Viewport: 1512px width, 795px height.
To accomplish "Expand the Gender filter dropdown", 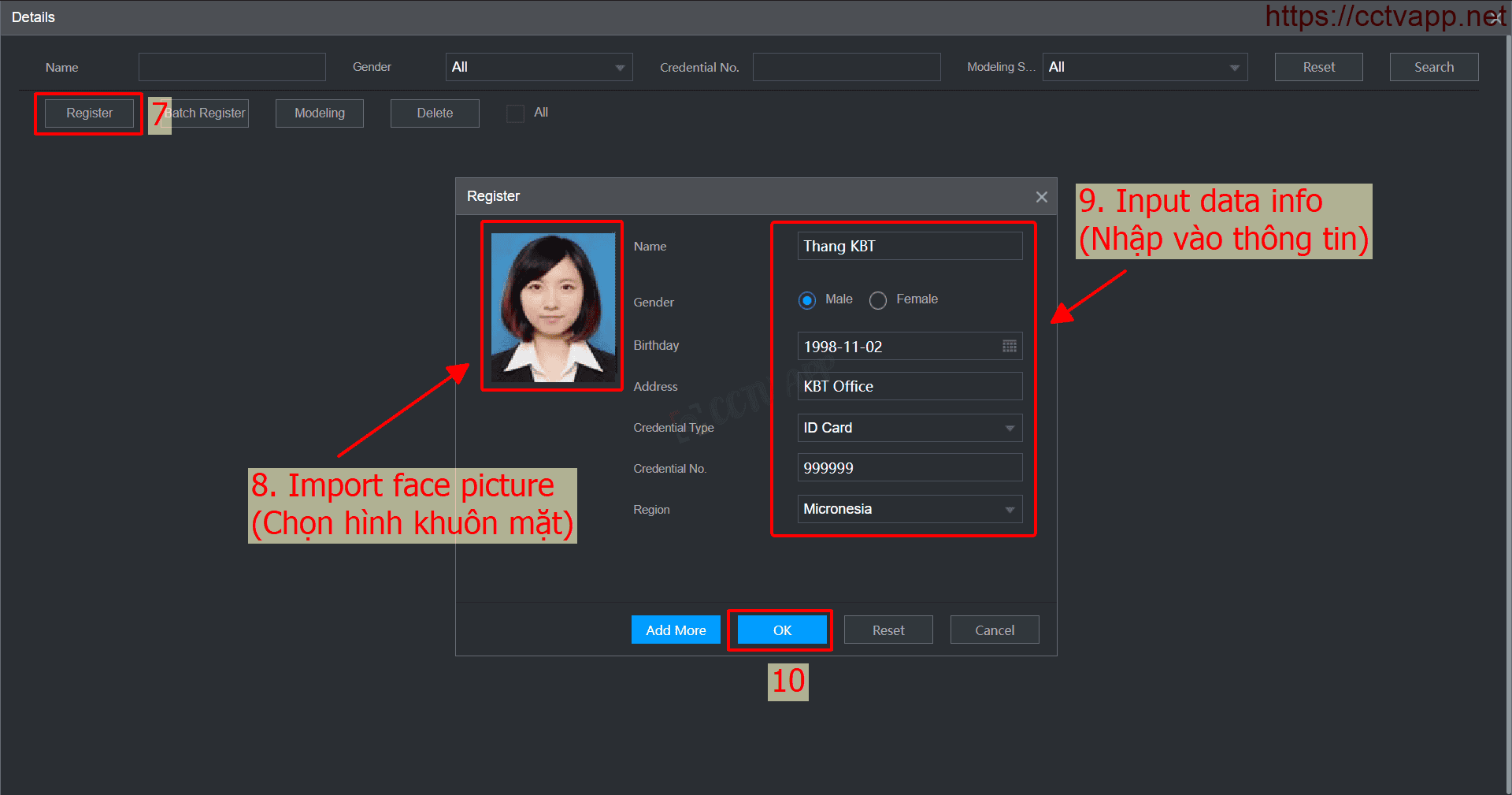I will point(539,68).
